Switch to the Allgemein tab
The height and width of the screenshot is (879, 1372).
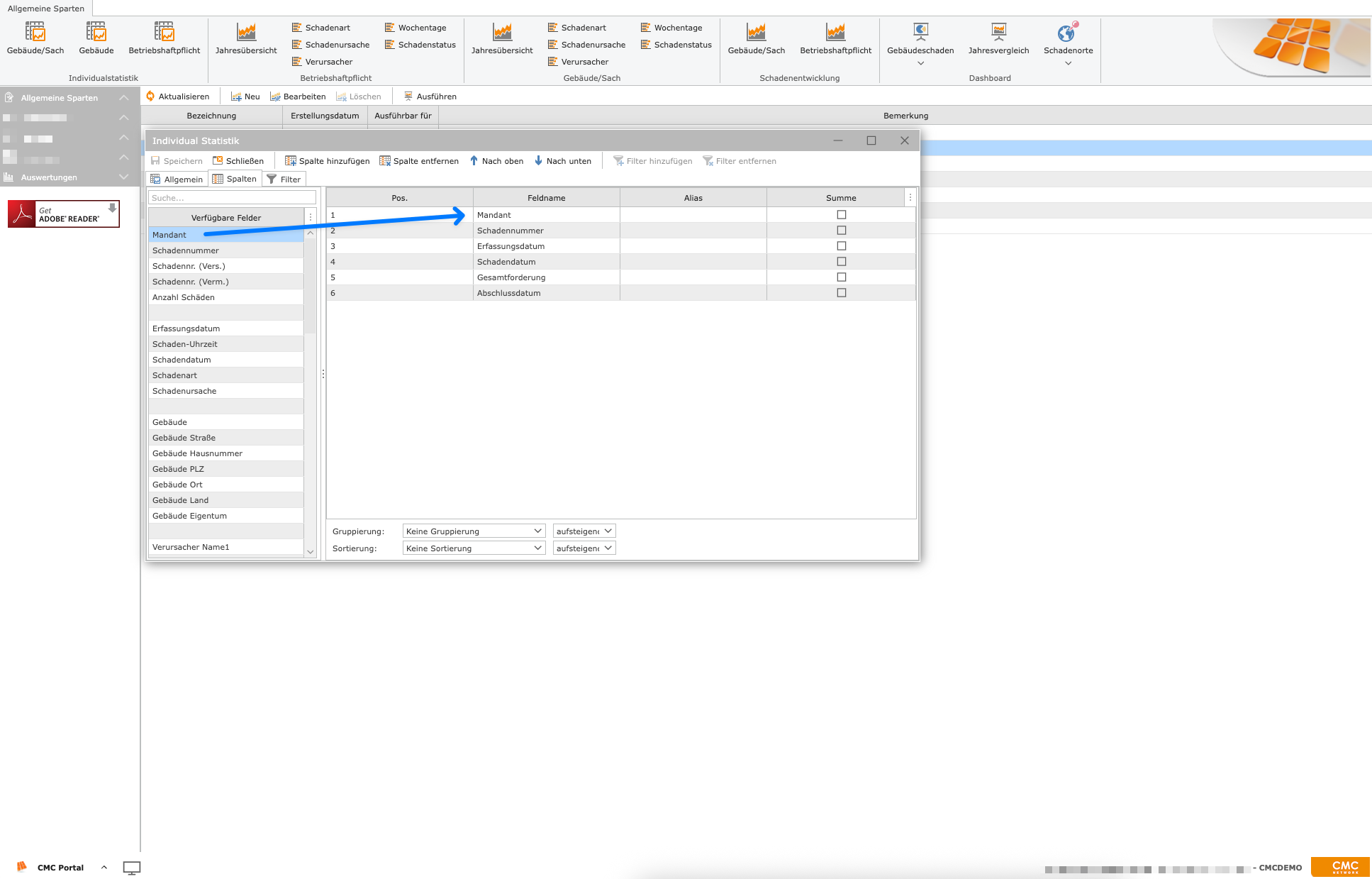(x=177, y=179)
